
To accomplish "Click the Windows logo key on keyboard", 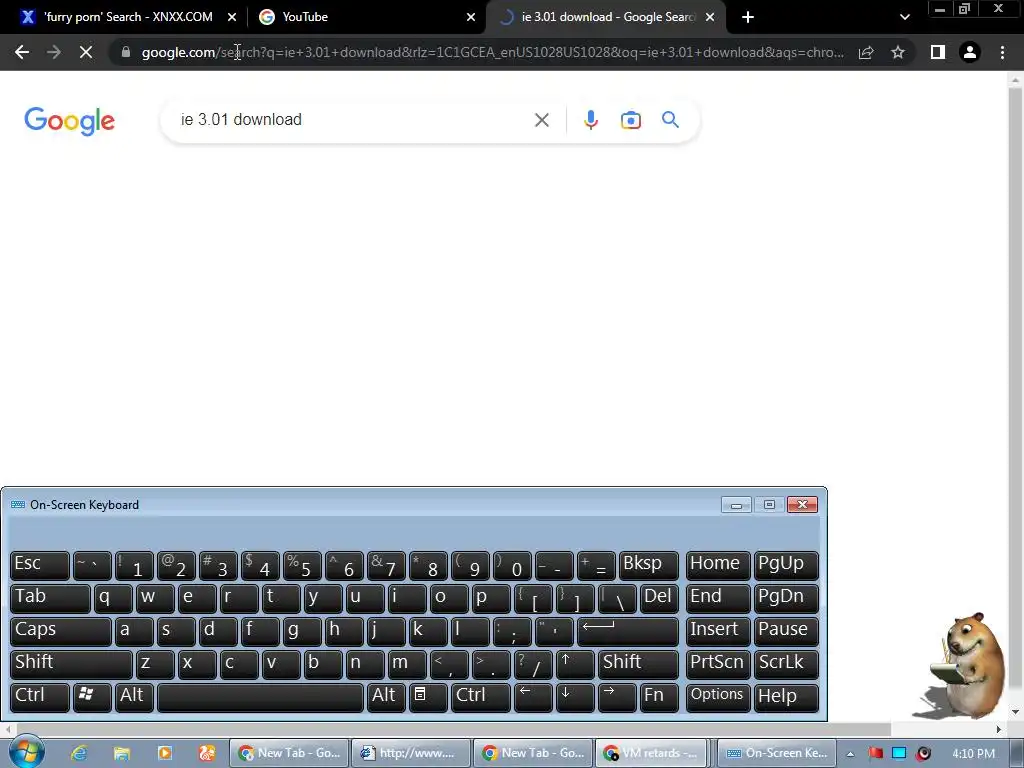I will pyautogui.click(x=92, y=697).
